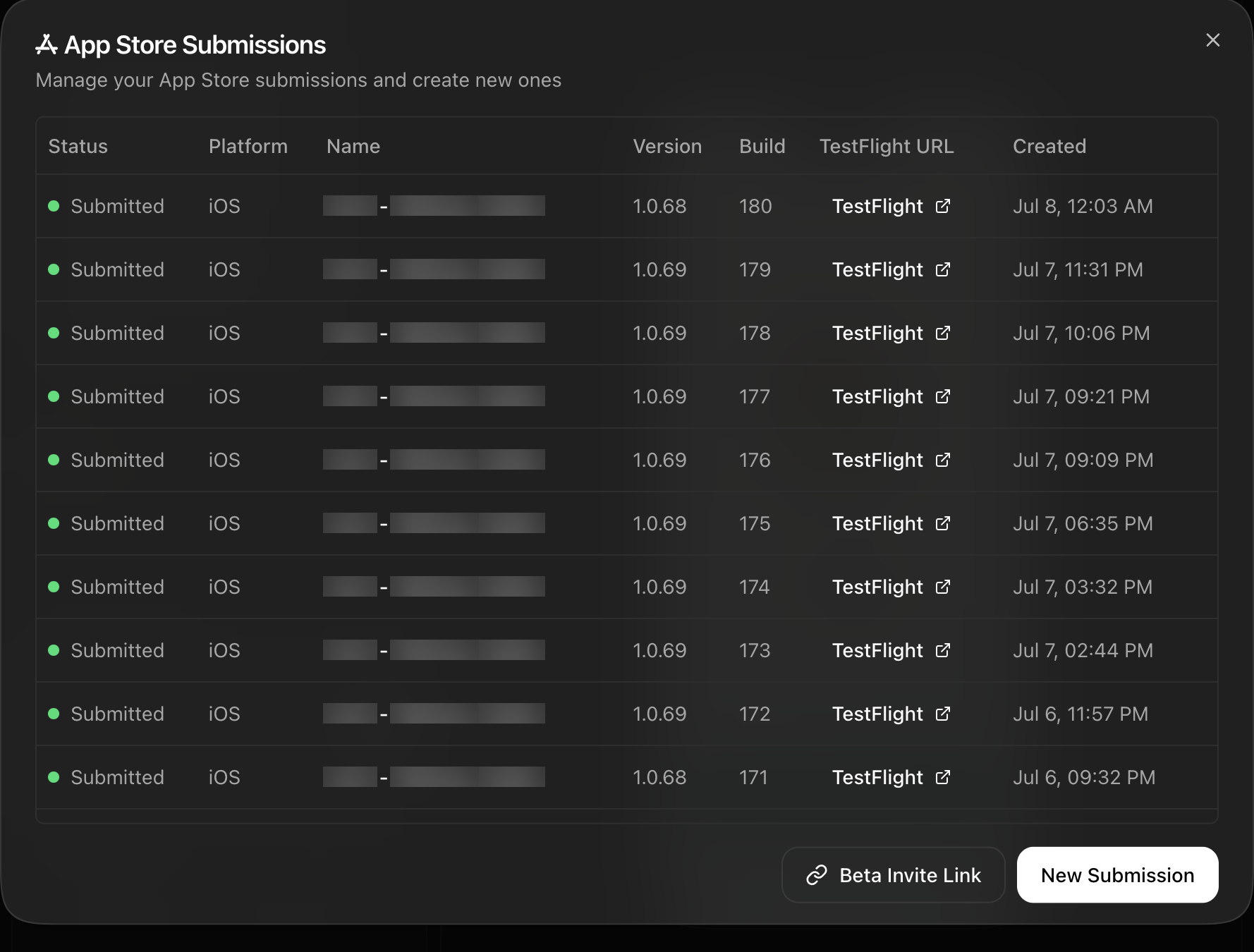
Task: Click build number 171 cell
Action: click(x=753, y=777)
